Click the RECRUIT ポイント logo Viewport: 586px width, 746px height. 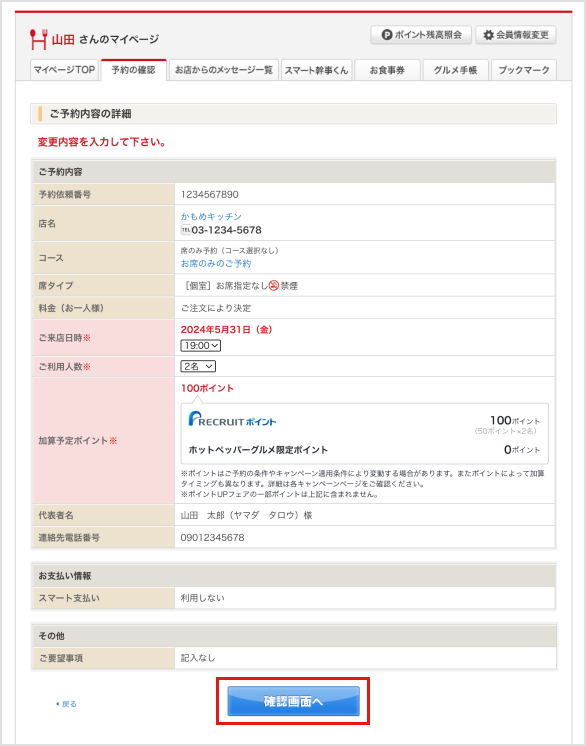[232, 420]
